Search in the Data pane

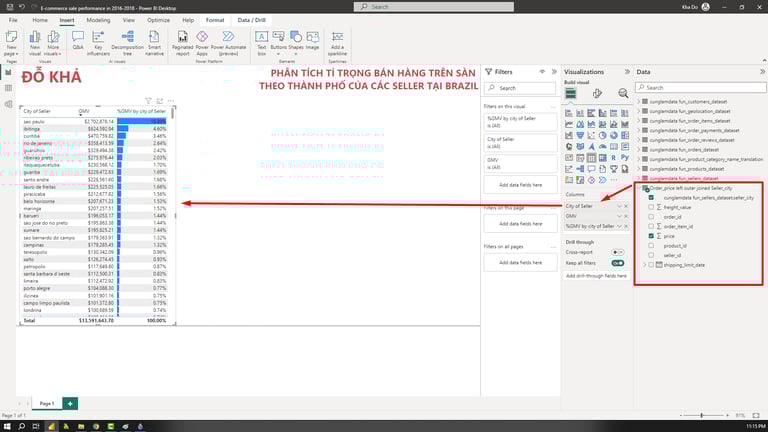[701, 88]
